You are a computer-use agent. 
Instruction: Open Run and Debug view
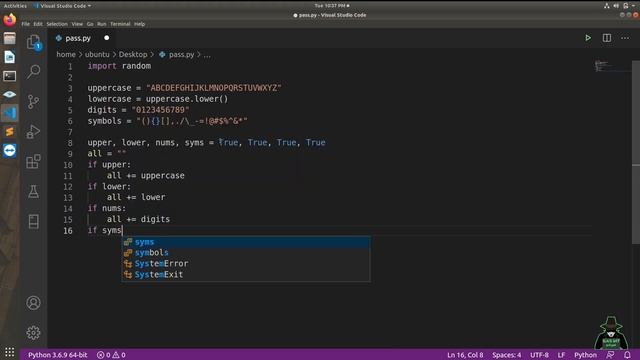[33, 131]
